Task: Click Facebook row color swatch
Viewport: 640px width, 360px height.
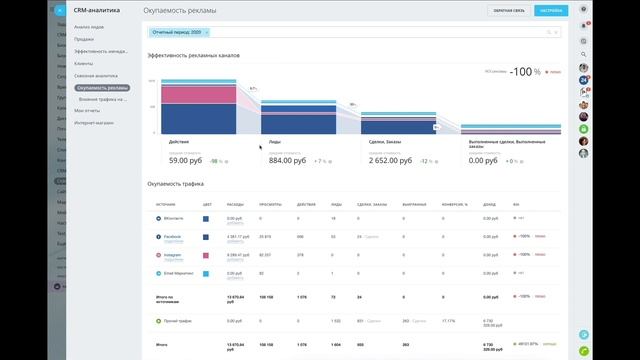Action: coord(206,237)
